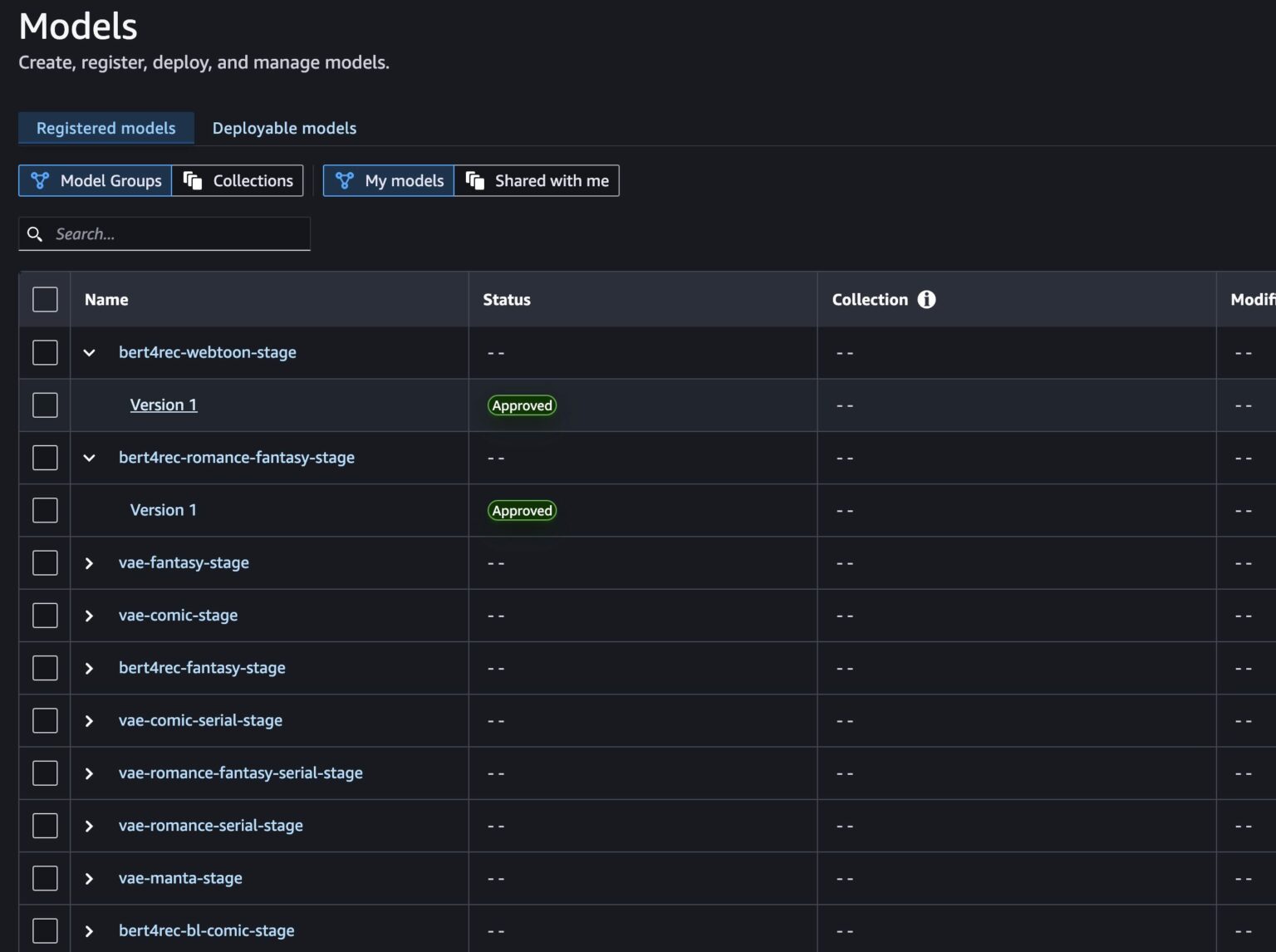Image resolution: width=1276 pixels, height=952 pixels.
Task: Select checkbox beside vae-fantasy-stage row
Action: 45,563
